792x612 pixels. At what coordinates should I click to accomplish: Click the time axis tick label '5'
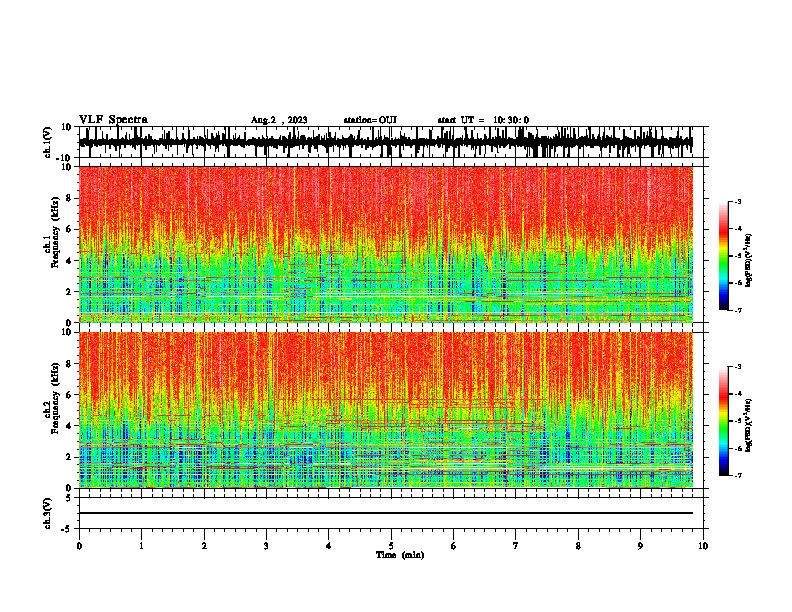click(391, 546)
